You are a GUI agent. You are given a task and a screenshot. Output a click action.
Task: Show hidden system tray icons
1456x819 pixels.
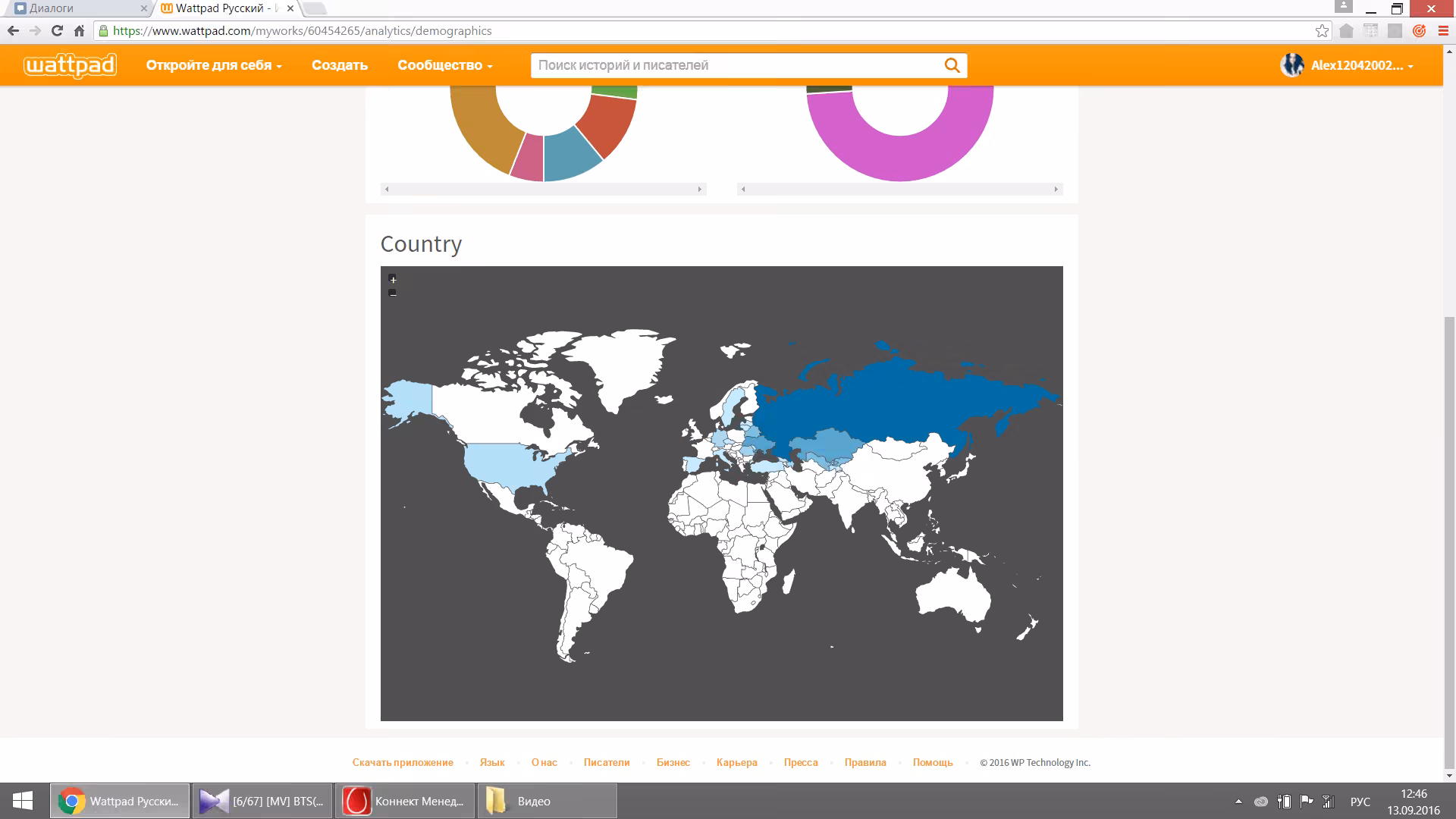pos(1238,802)
